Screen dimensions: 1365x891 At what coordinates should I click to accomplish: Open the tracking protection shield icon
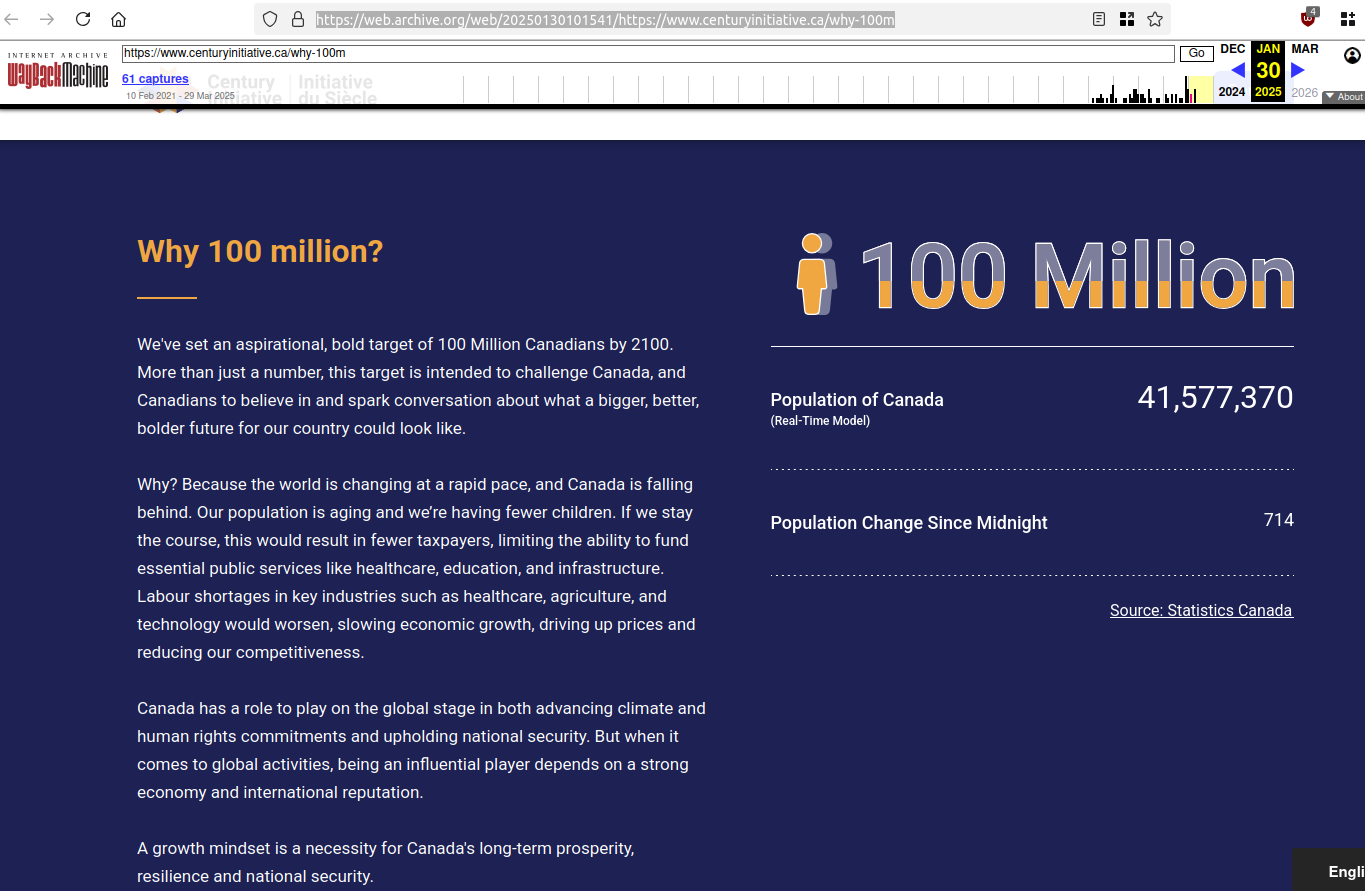[270, 19]
